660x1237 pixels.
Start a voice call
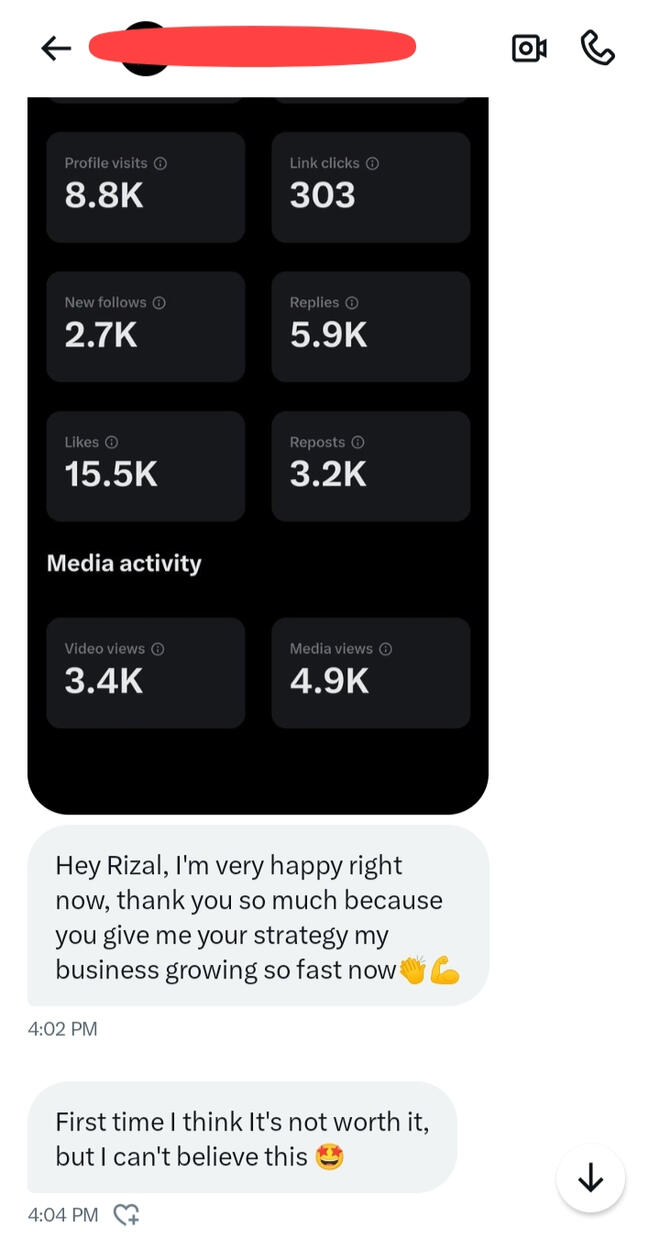pos(597,48)
